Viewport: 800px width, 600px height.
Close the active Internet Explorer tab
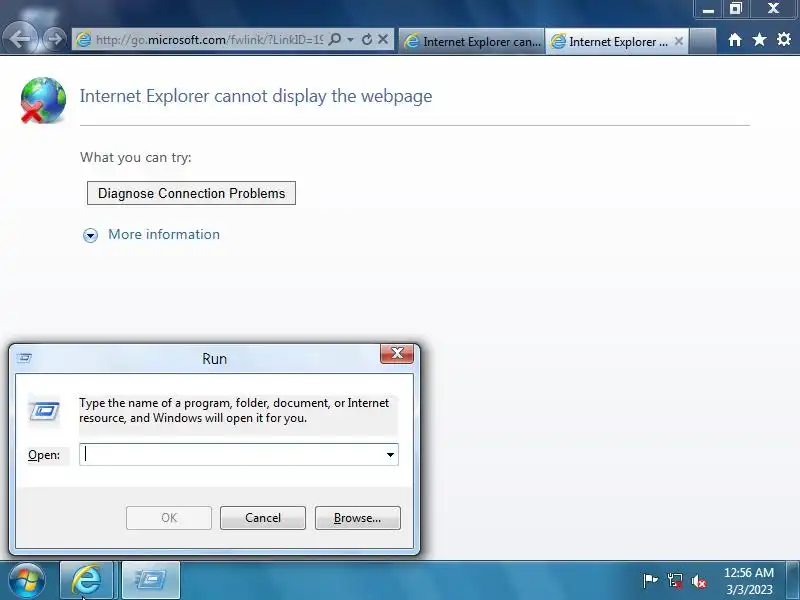tap(679, 41)
